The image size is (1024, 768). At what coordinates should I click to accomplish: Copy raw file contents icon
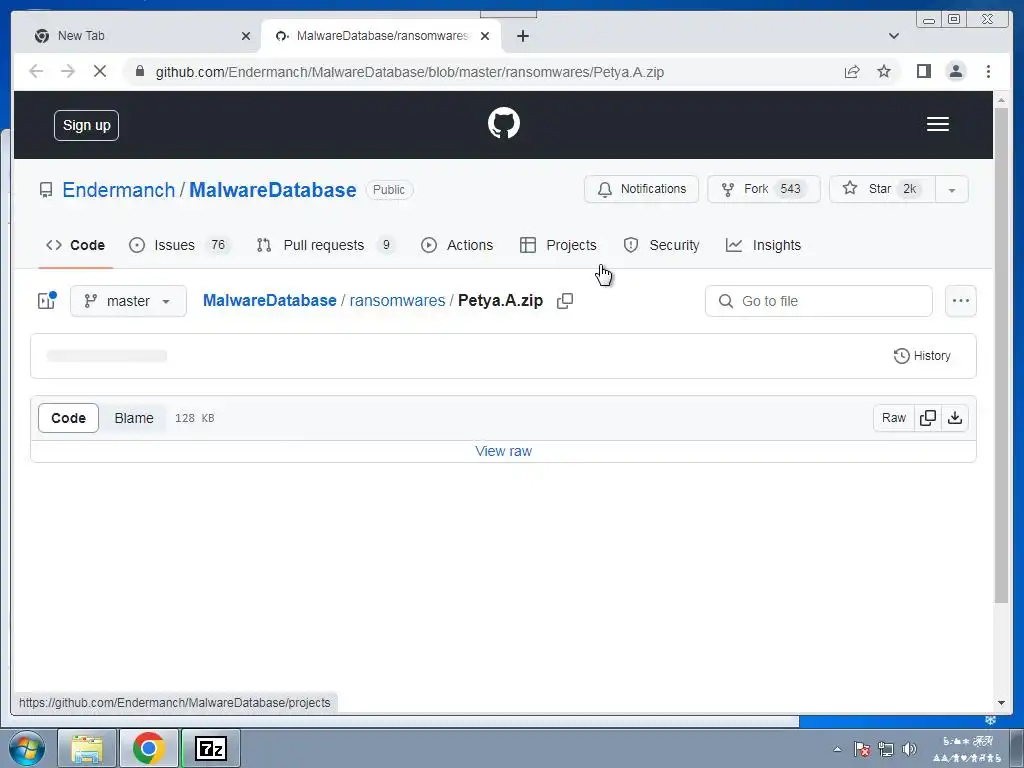pos(928,418)
